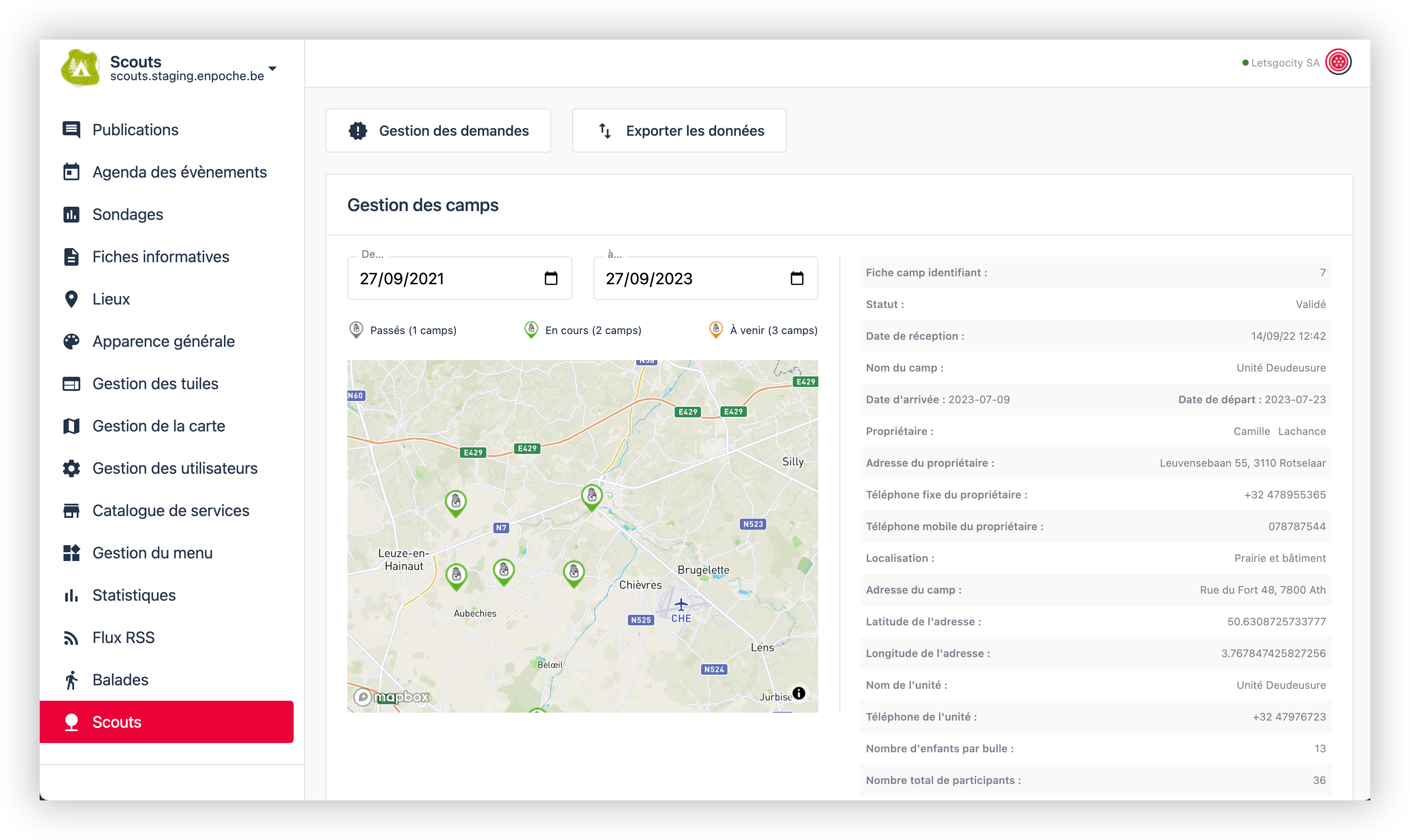1410x840 pixels.
Task: Select the camp marker northeast of Leuze-en-Hainaut
Action: pyautogui.click(x=455, y=503)
